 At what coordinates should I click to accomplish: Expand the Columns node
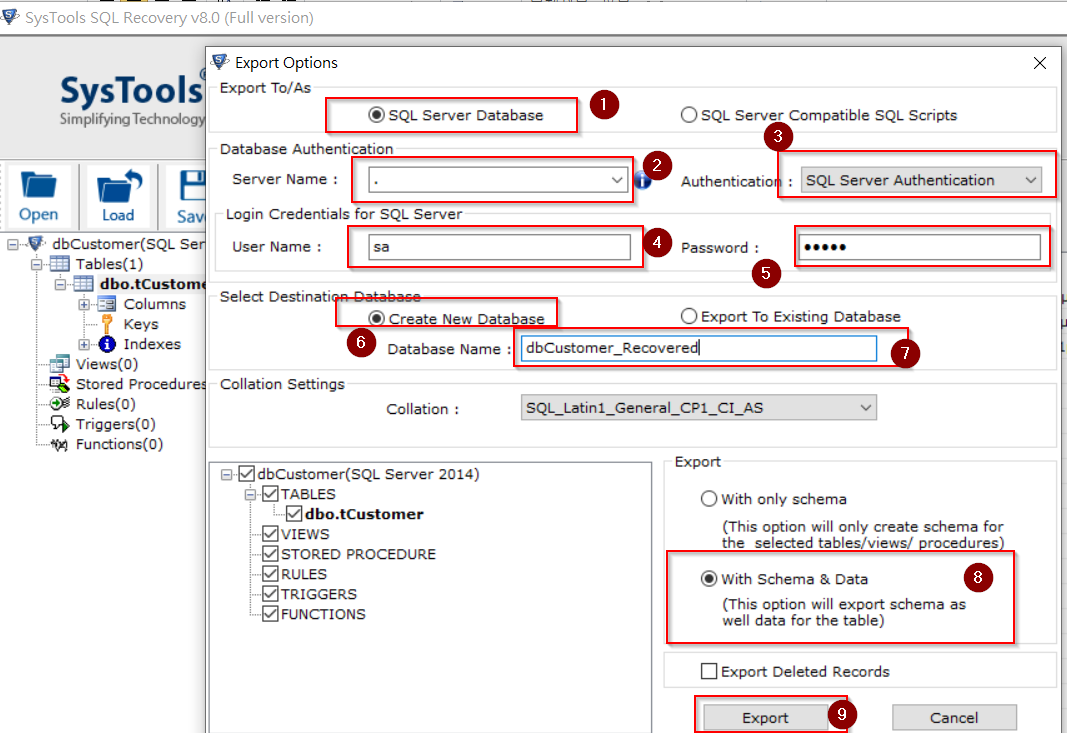84,304
